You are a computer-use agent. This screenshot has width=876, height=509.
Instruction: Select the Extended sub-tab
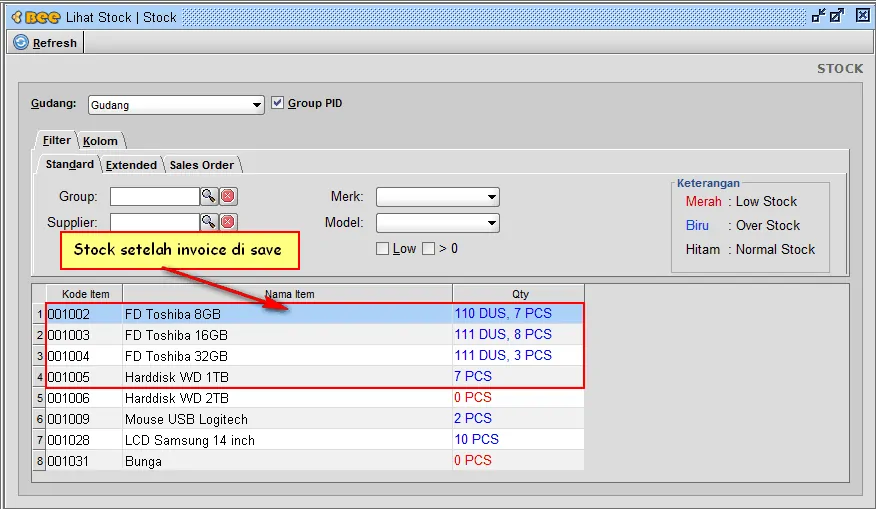(x=131, y=165)
